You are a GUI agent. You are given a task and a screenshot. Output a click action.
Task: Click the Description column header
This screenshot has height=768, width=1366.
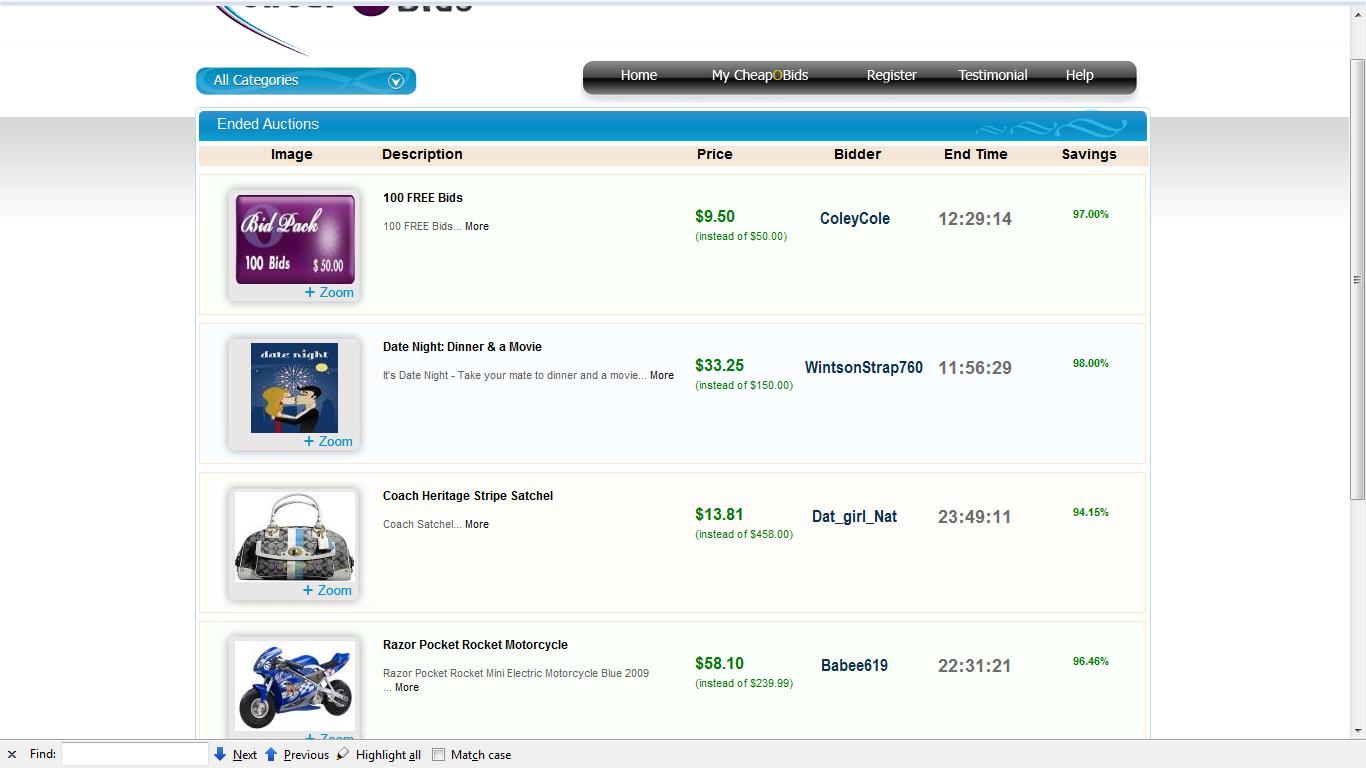pyautogui.click(x=422, y=155)
